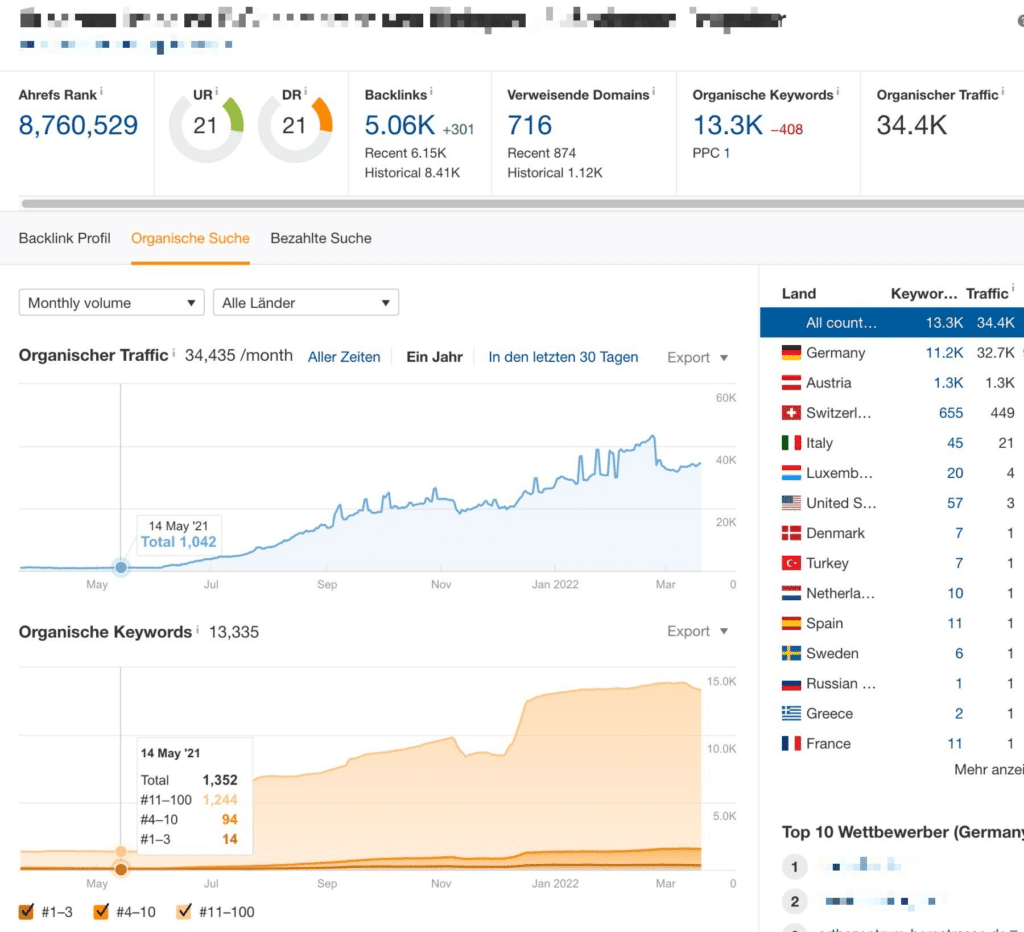The image size is (1024, 932).
Task: Switch to the Backlink Profil tab
Action: (x=65, y=238)
